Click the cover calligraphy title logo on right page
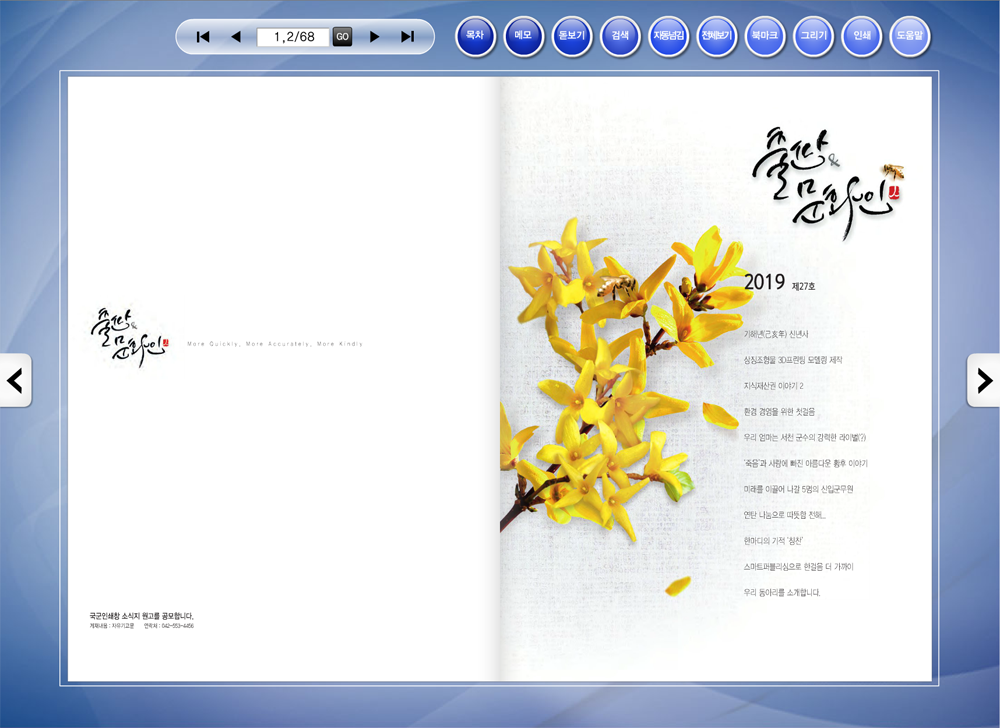 tap(828, 185)
